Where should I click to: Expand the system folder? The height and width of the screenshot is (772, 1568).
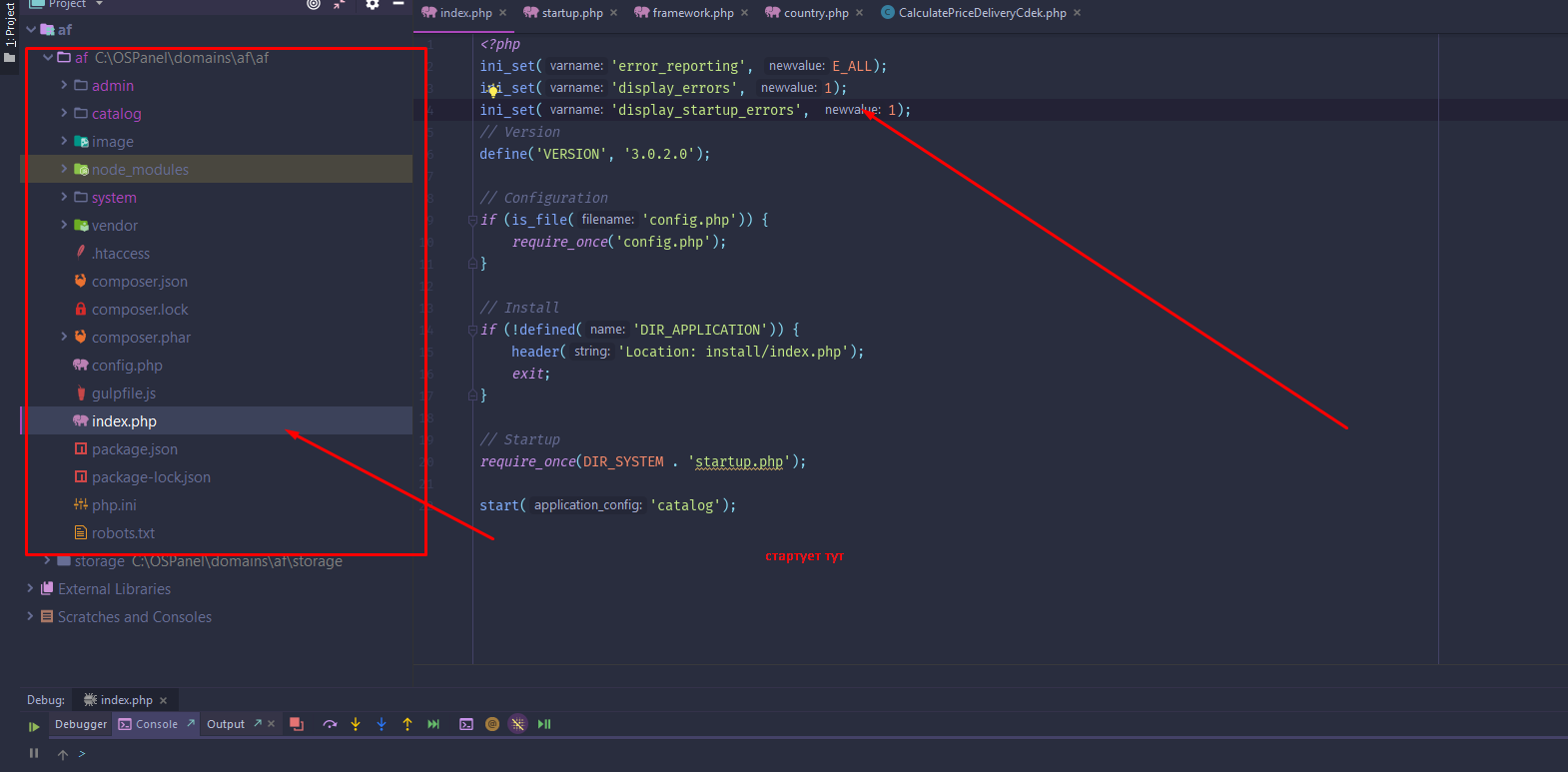(x=64, y=198)
